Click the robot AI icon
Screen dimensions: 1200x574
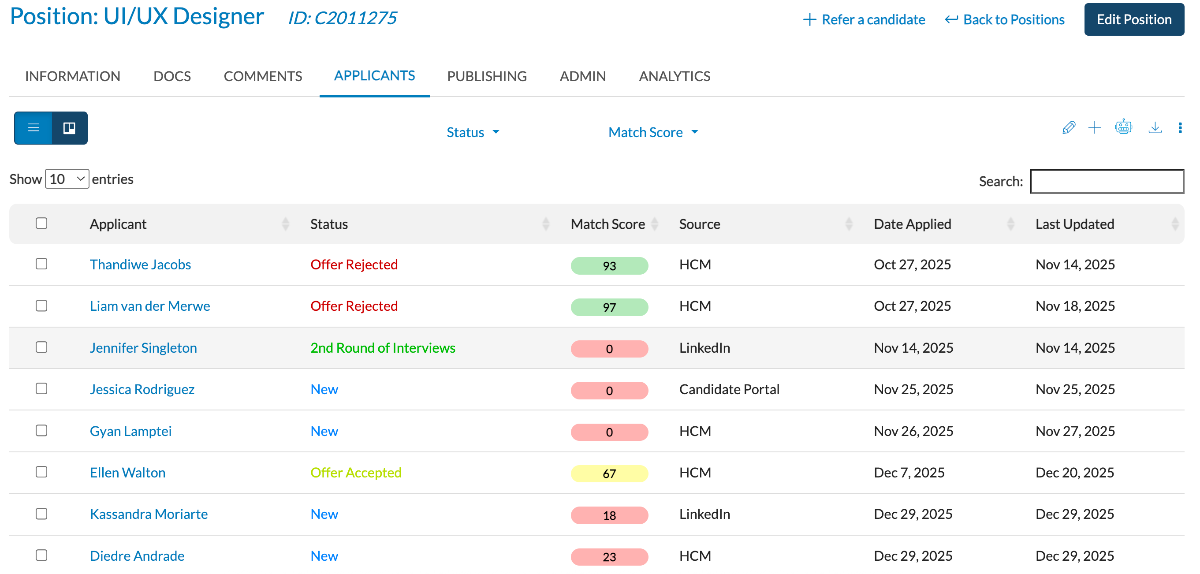coord(1123,127)
